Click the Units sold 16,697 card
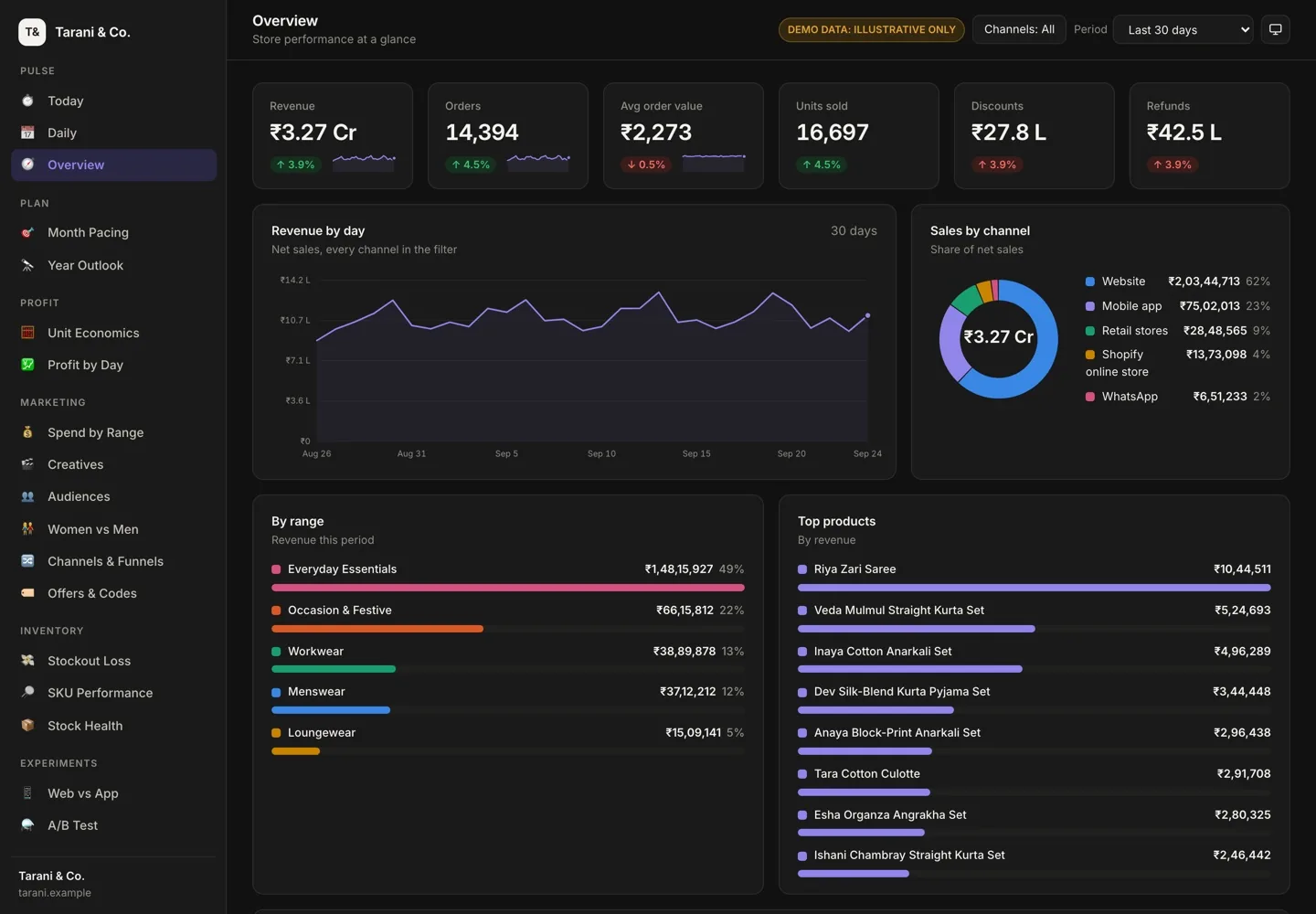The width and height of the screenshot is (1316, 914). (x=859, y=136)
